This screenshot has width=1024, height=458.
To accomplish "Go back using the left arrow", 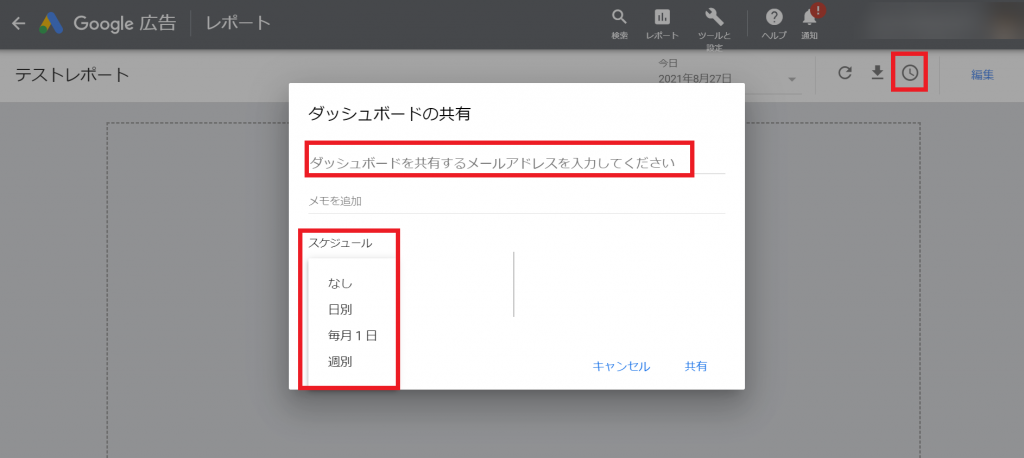I will click(x=19, y=24).
